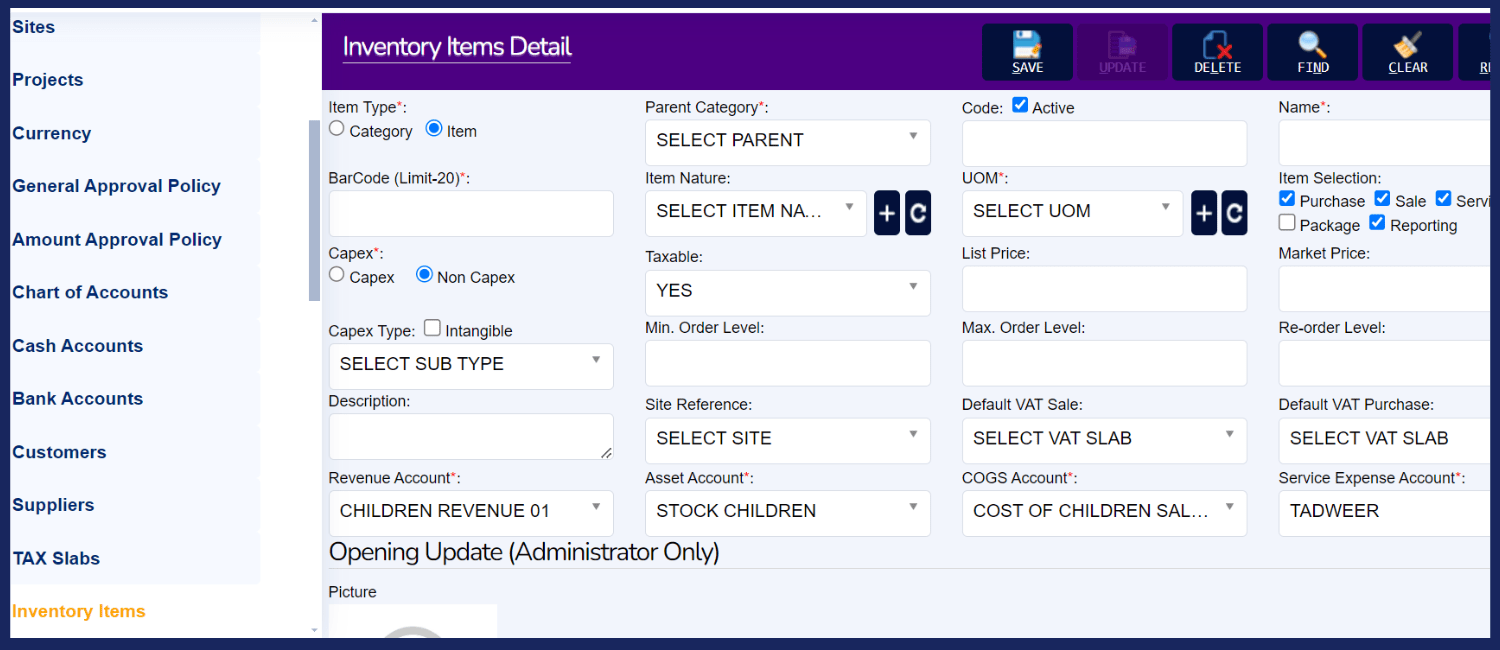Choose the Capex radio option
This screenshot has width=1500, height=650.
[337, 275]
